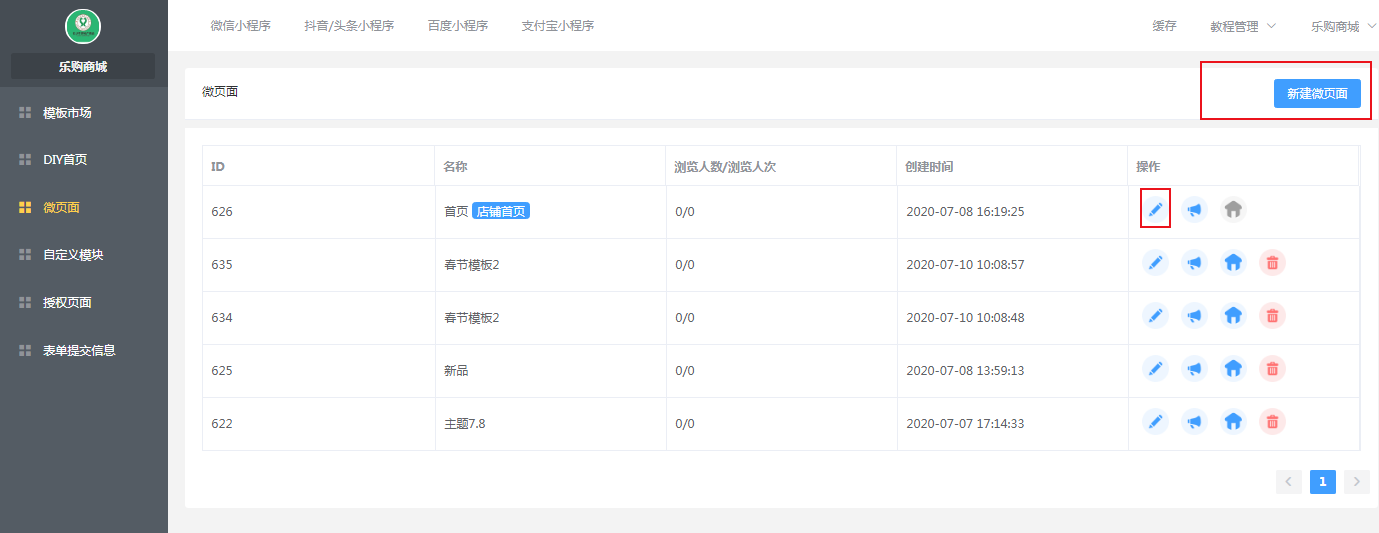Click timestamp 2020-07-10 10:08:48
The image size is (1379, 533).
(965, 317)
